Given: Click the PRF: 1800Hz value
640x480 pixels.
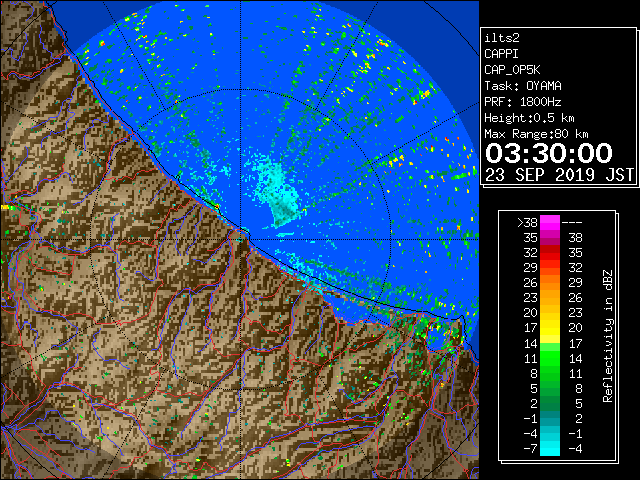Looking at the screenshot, I should 523,102.
